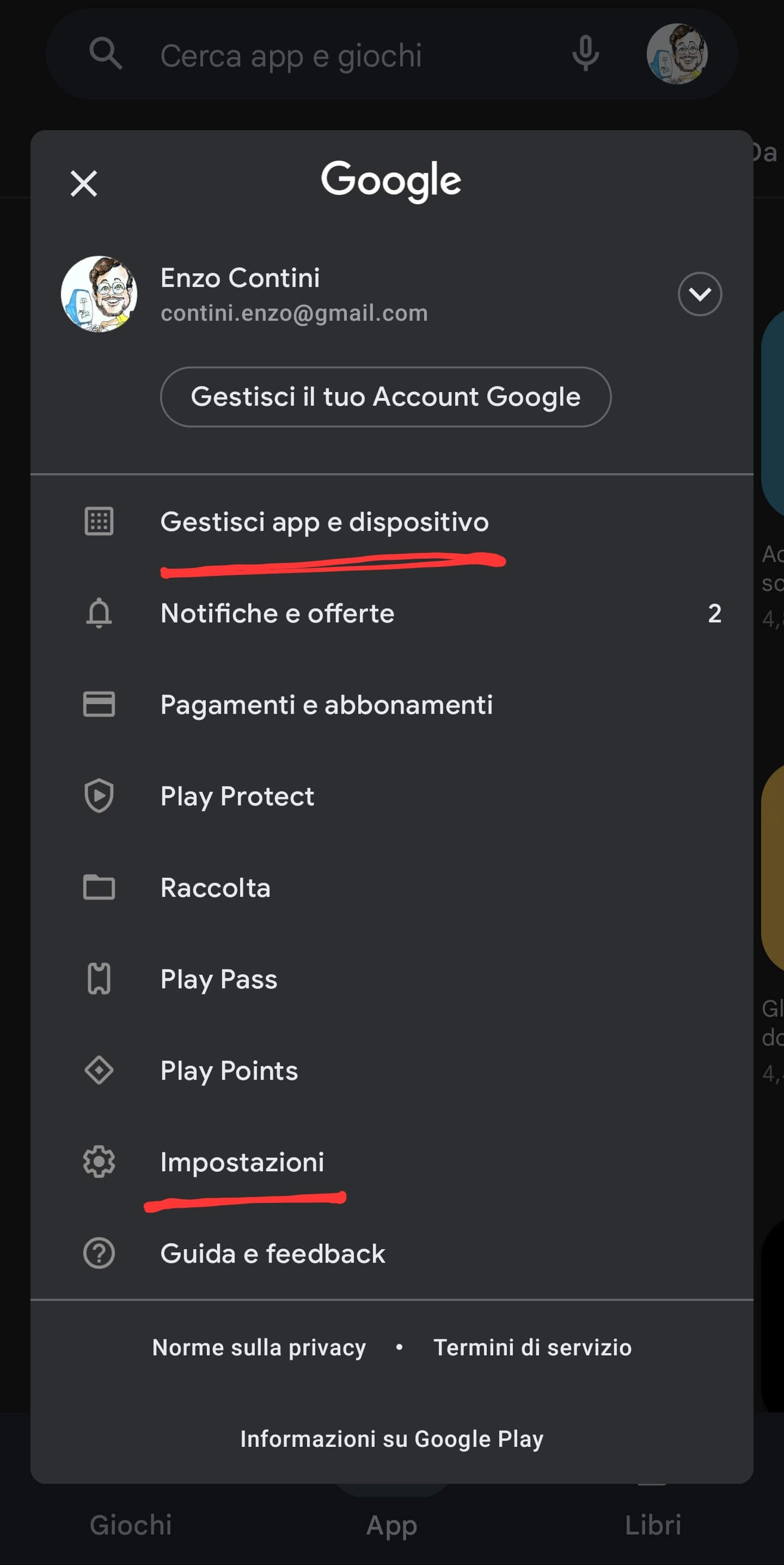This screenshot has width=784, height=1565.
Task: Open Pagamenti e abbonamenti card icon
Action: tap(99, 705)
